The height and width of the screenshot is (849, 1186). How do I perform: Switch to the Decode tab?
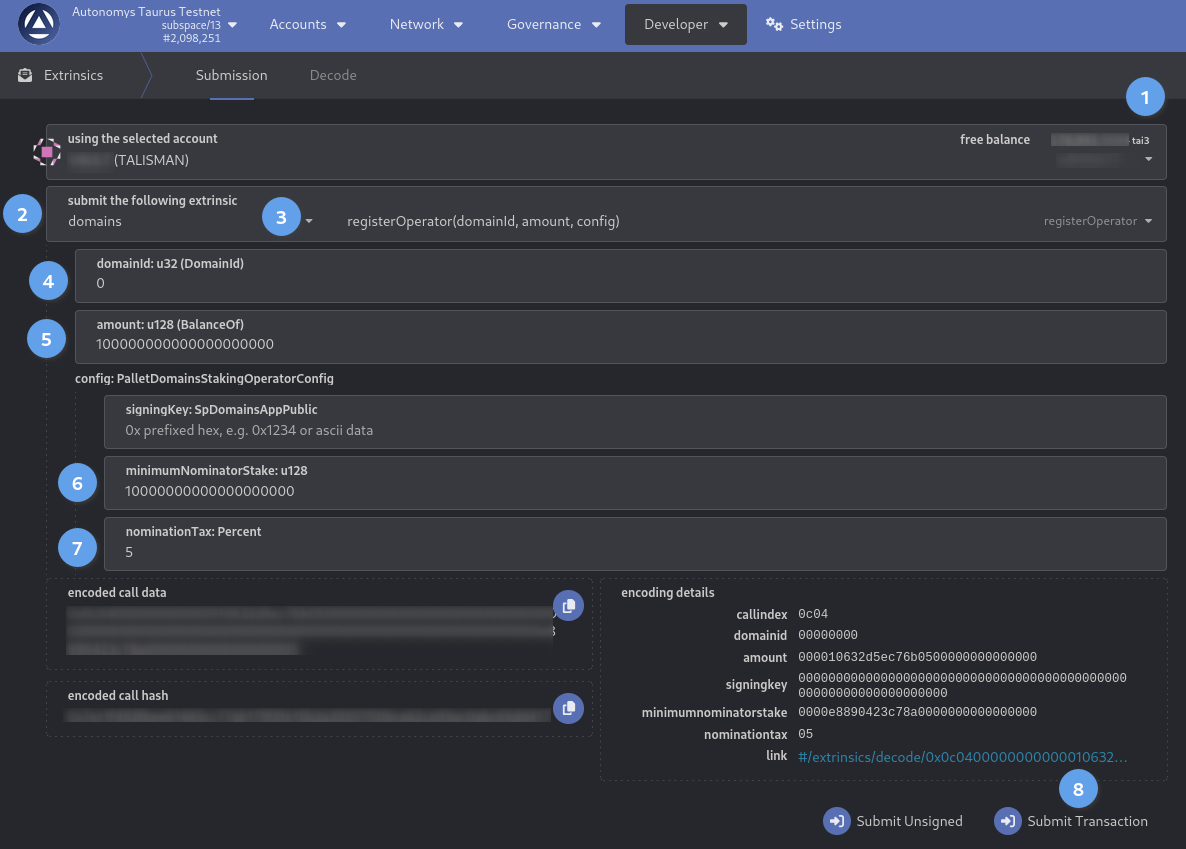[x=333, y=75]
